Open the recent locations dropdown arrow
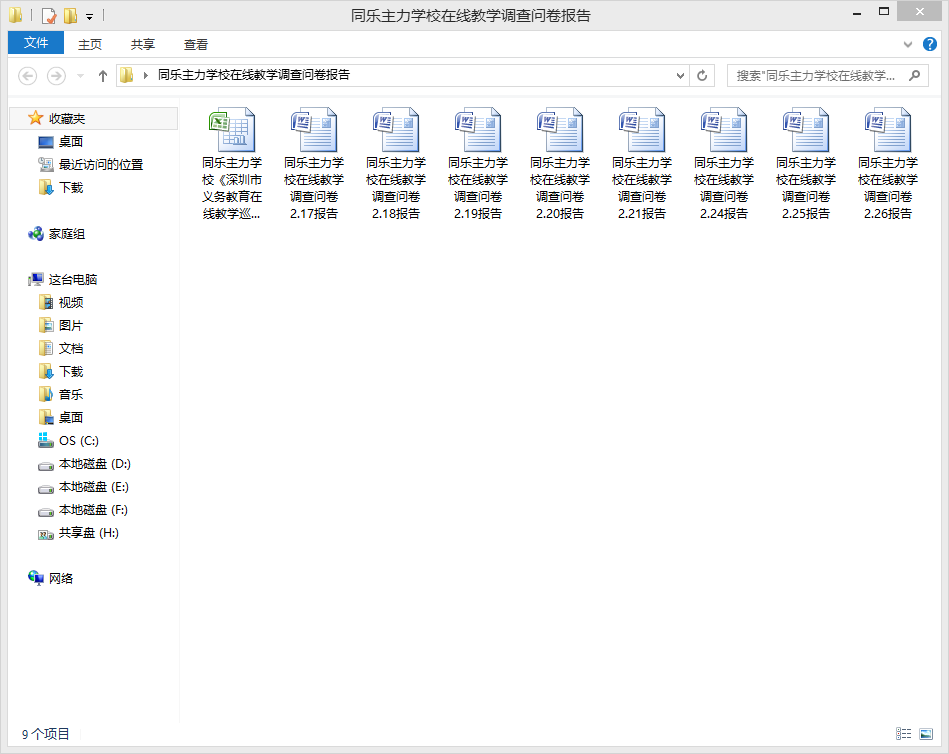This screenshot has height=754, width=949. tap(79, 76)
